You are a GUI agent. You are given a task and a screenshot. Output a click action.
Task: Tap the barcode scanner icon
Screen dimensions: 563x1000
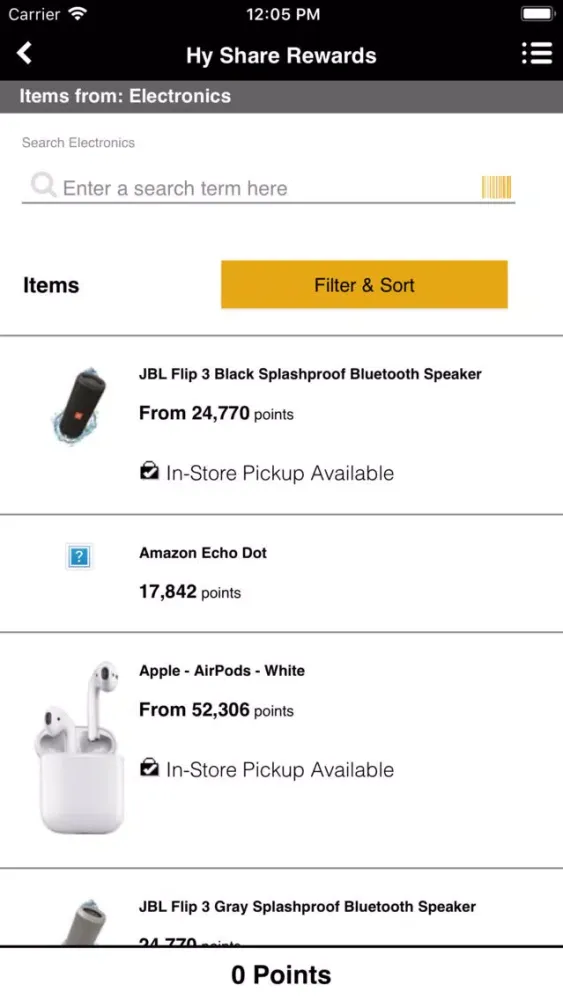click(496, 187)
